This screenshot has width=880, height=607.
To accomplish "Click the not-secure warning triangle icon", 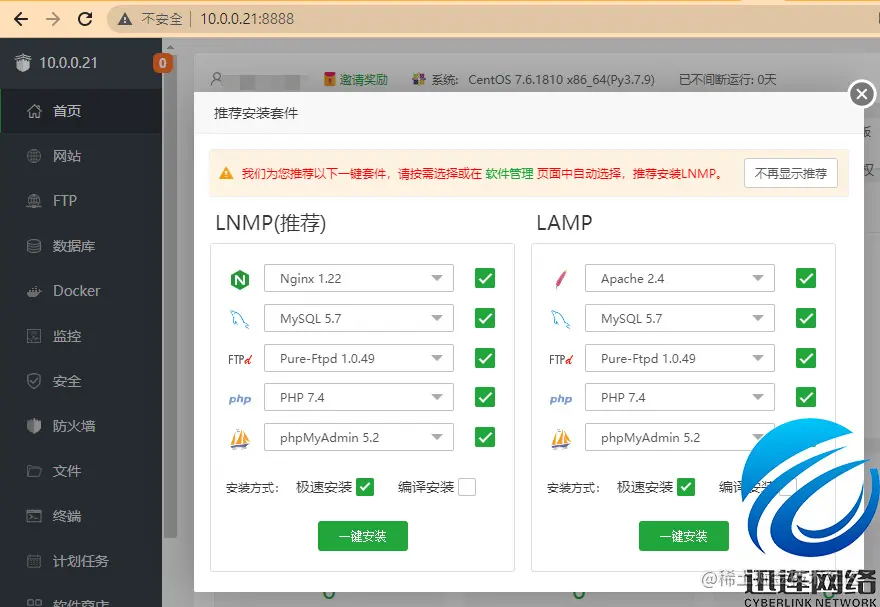I will coord(125,19).
